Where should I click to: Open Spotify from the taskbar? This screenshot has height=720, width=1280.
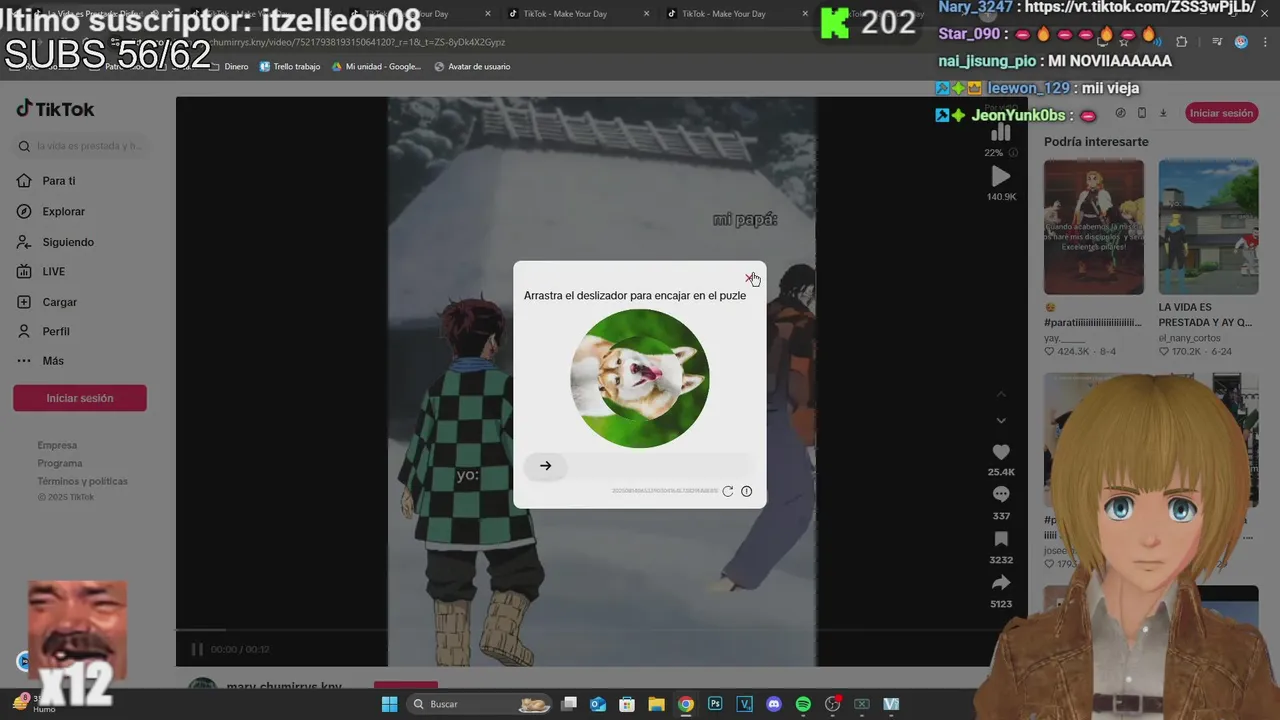[x=803, y=704]
